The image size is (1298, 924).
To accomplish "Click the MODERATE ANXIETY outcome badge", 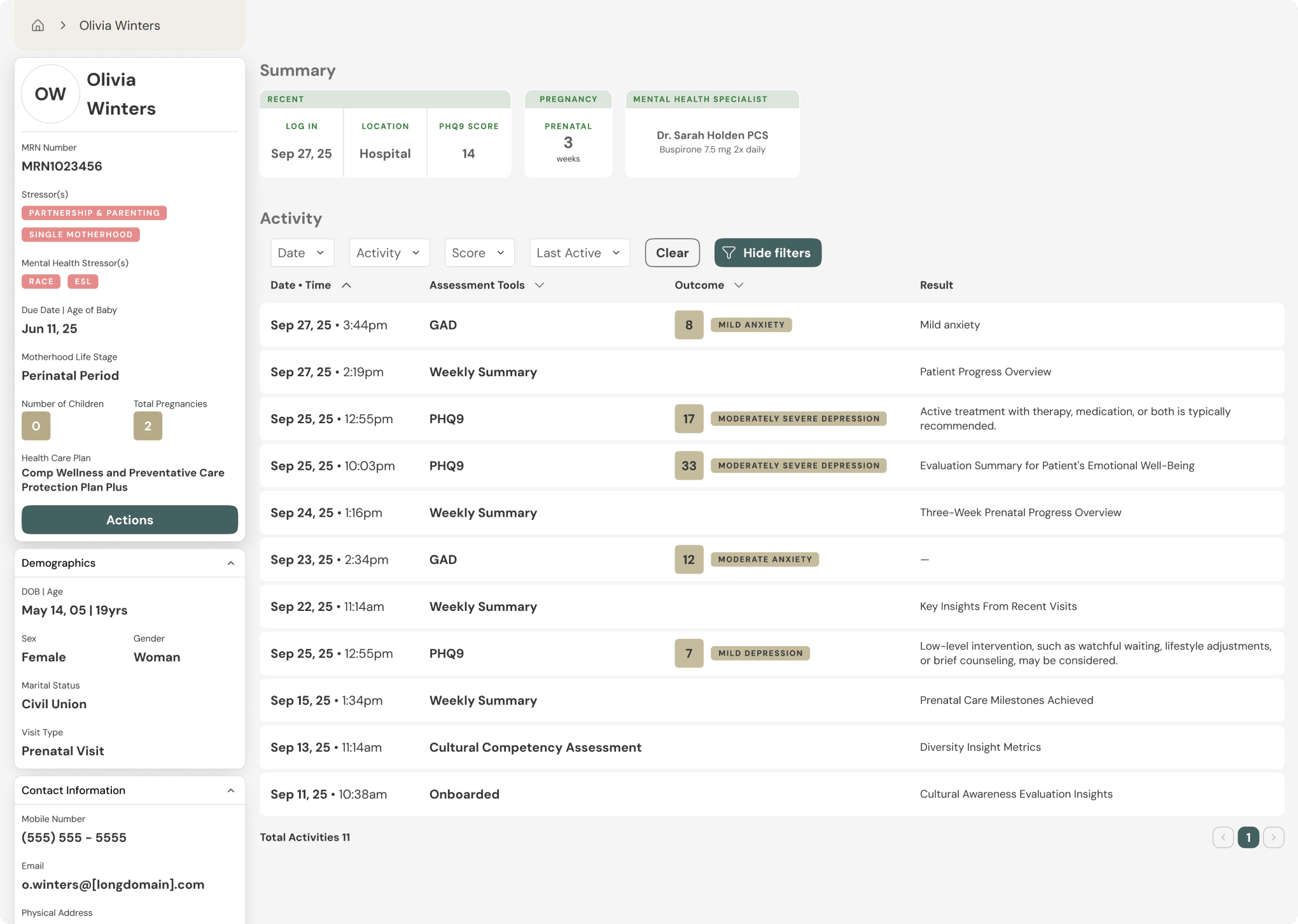I will point(764,559).
